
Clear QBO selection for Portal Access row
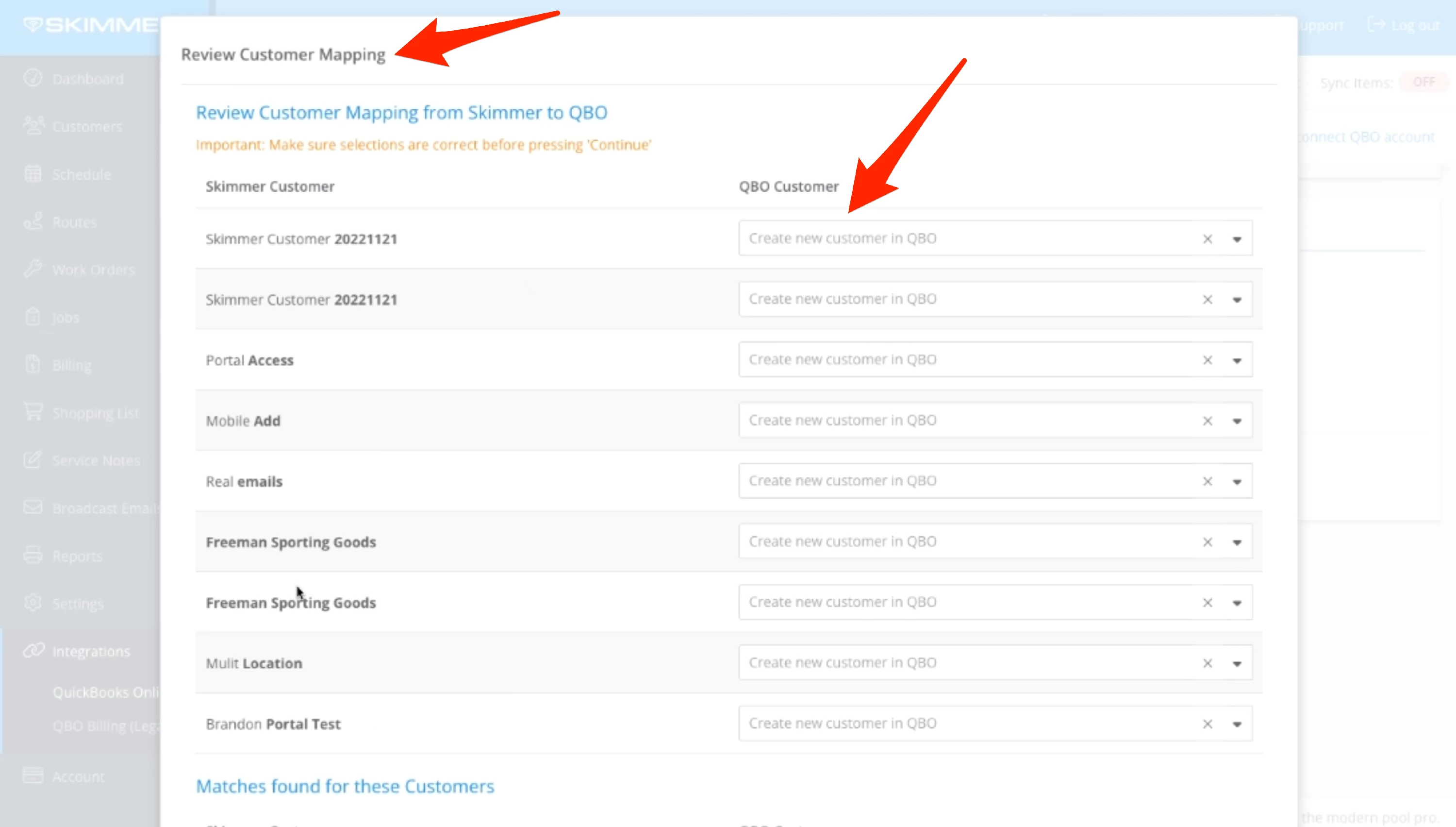(x=1208, y=360)
